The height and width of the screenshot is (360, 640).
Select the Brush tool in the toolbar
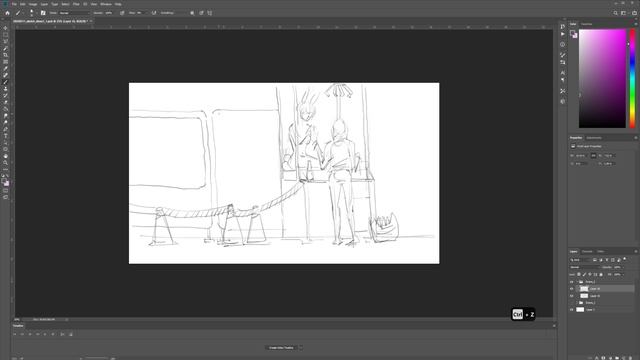[x=5, y=82]
